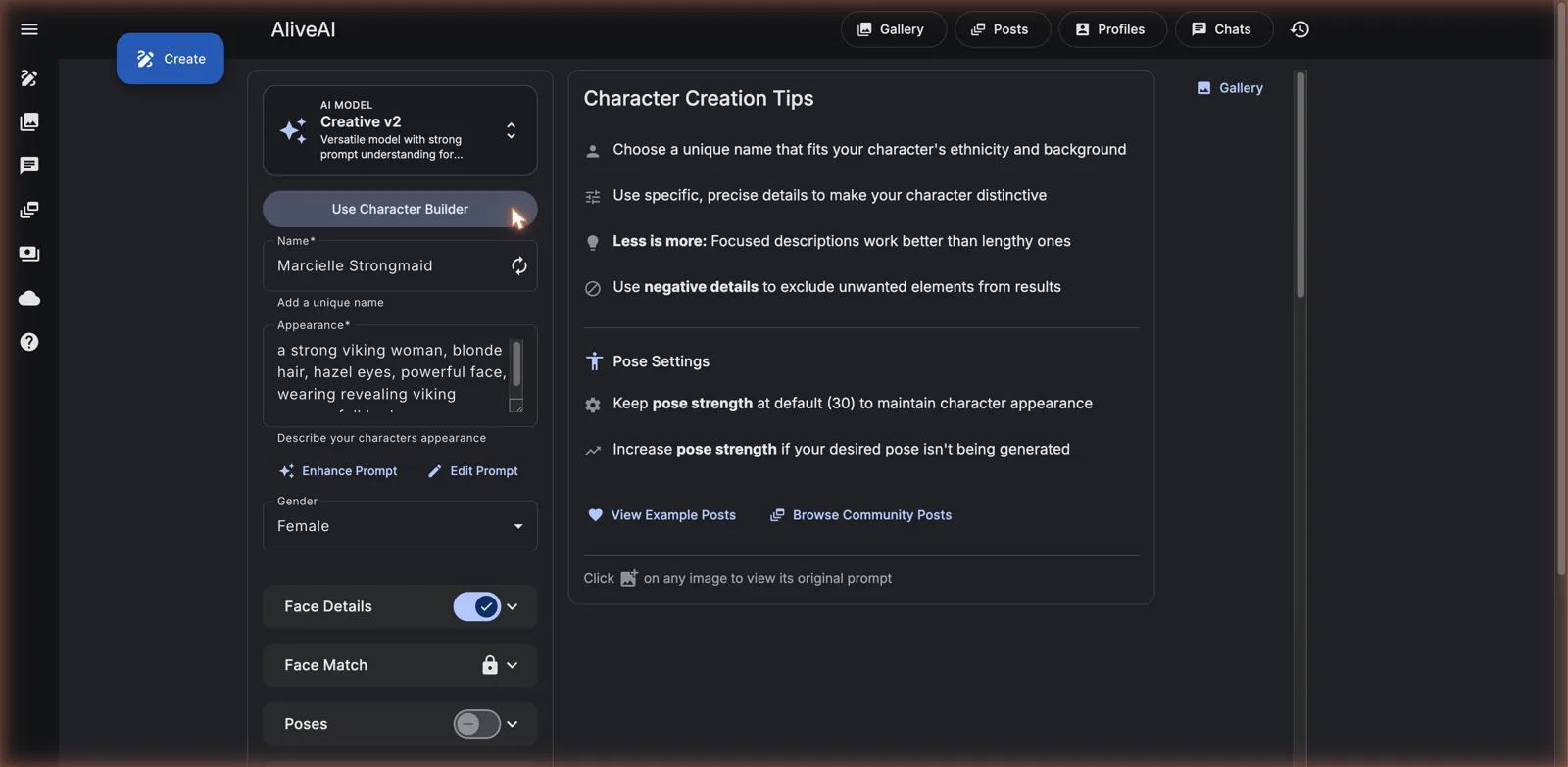Click the AI model sparkle icon
Viewport: 1568px width, 767px height.
pyautogui.click(x=293, y=130)
